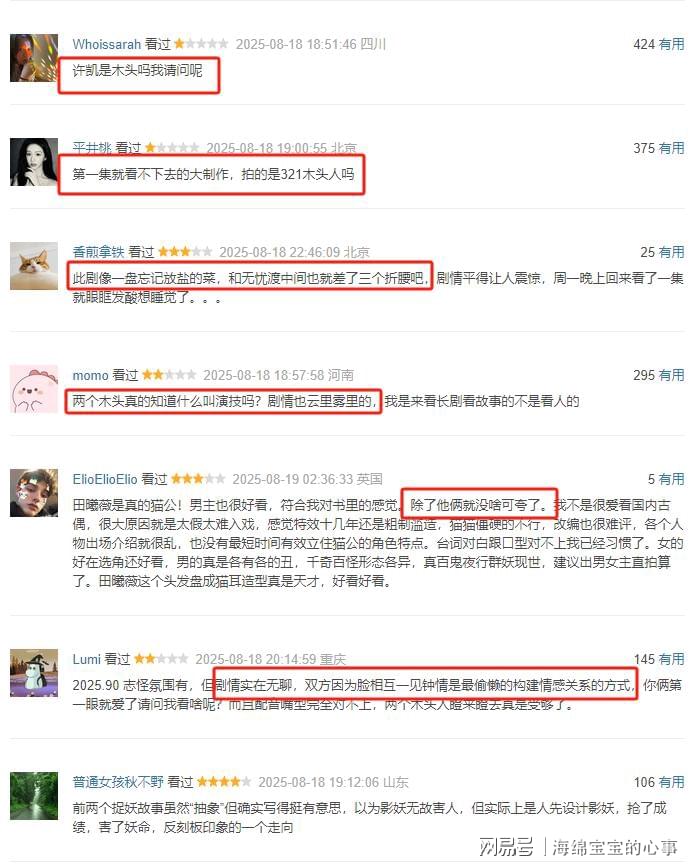This screenshot has width=696, height=867.
Task: Open the cat avatar of 香煎拿铁
Action: 34,266
